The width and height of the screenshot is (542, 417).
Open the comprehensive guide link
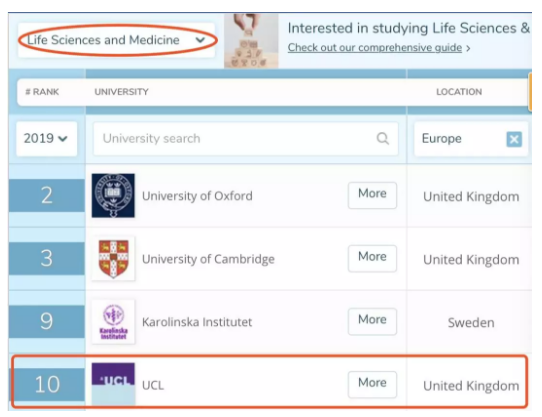(375, 48)
